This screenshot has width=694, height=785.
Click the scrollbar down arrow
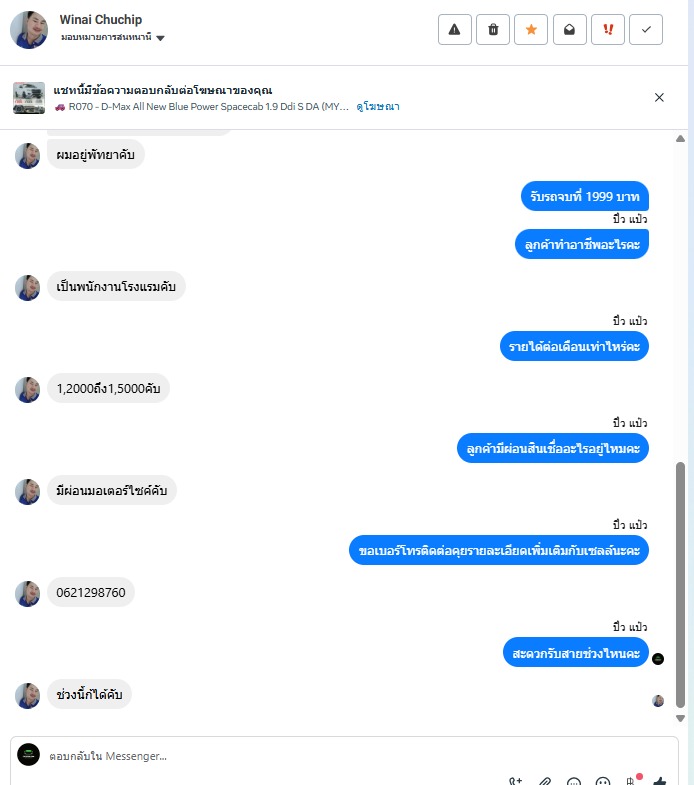tap(681, 718)
